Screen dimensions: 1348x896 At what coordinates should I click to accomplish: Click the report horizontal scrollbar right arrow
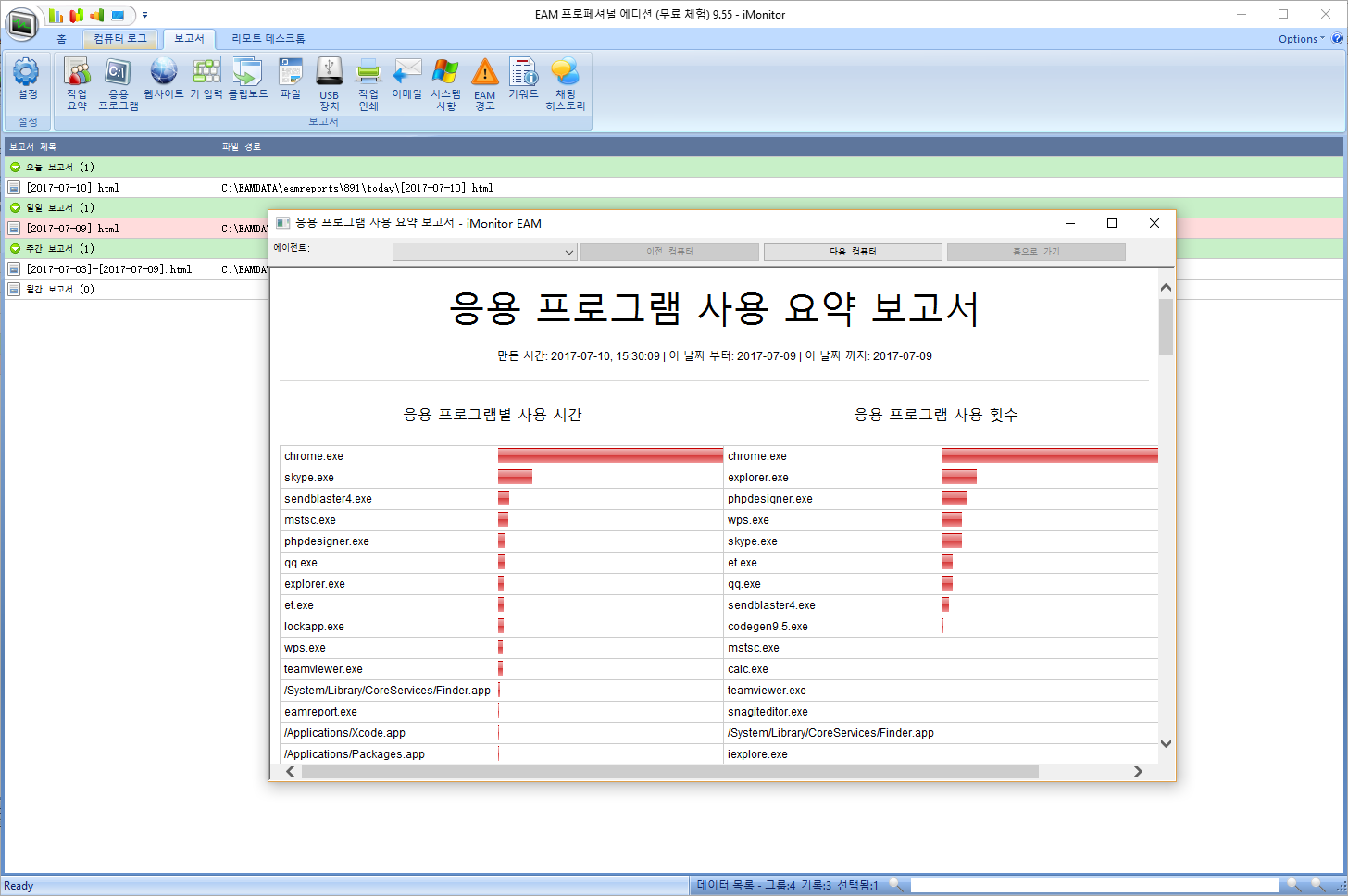1138,771
